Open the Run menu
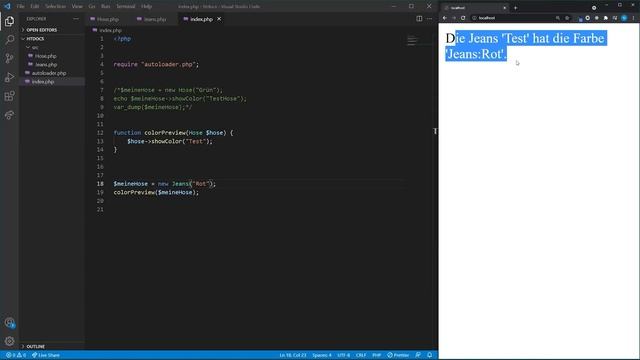Screen dimensions: 640x360 coord(105,7)
